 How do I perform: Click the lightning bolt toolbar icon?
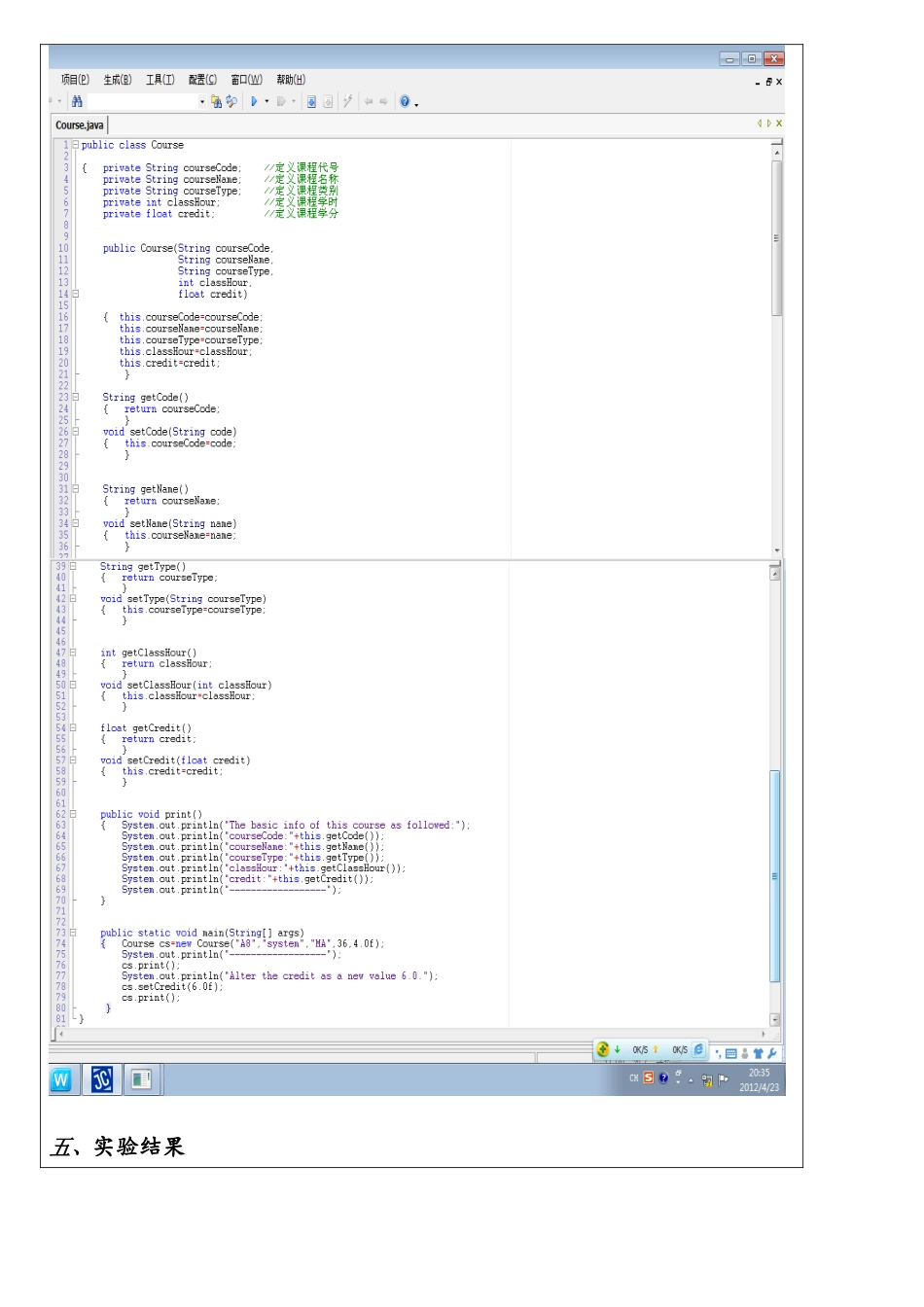point(347,101)
